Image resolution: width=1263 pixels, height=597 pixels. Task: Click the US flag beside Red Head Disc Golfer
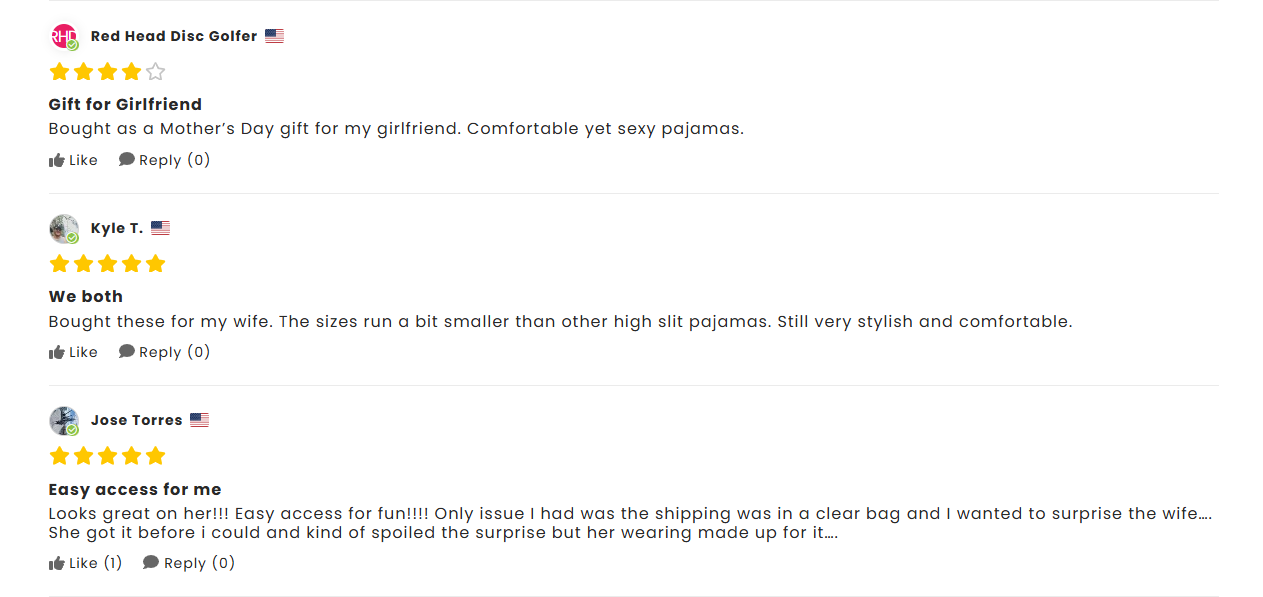[x=274, y=36]
